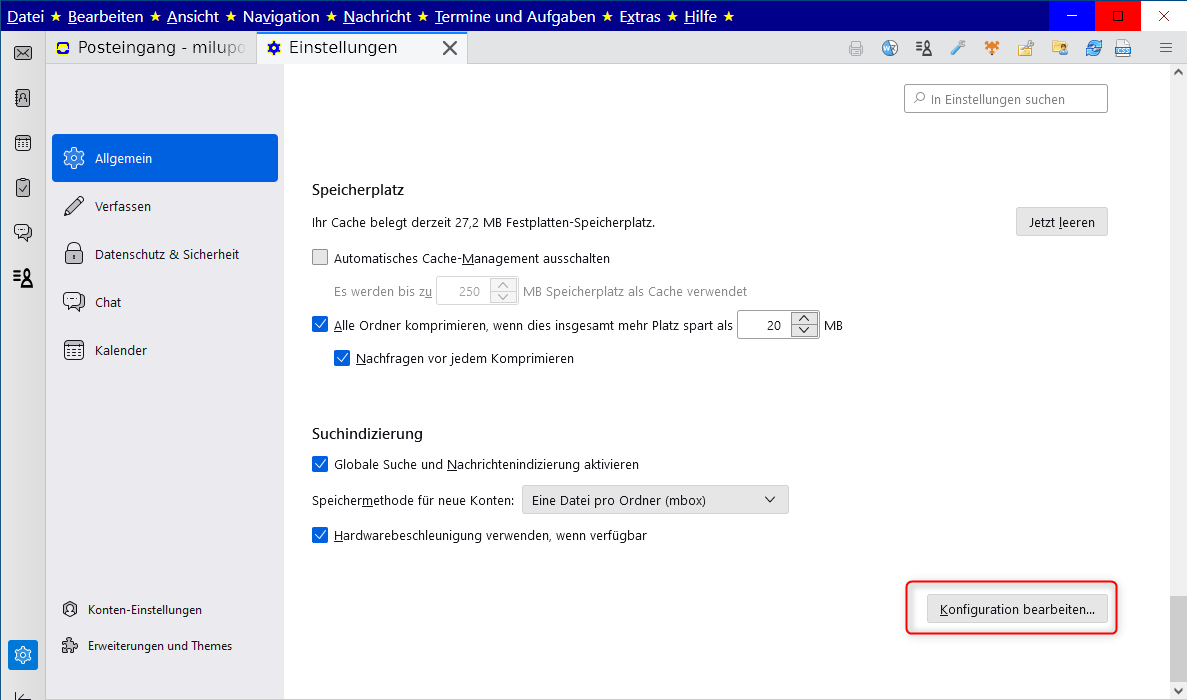Click the toolbar contacts list icon
This screenshot has height=700, width=1187.
[924, 48]
